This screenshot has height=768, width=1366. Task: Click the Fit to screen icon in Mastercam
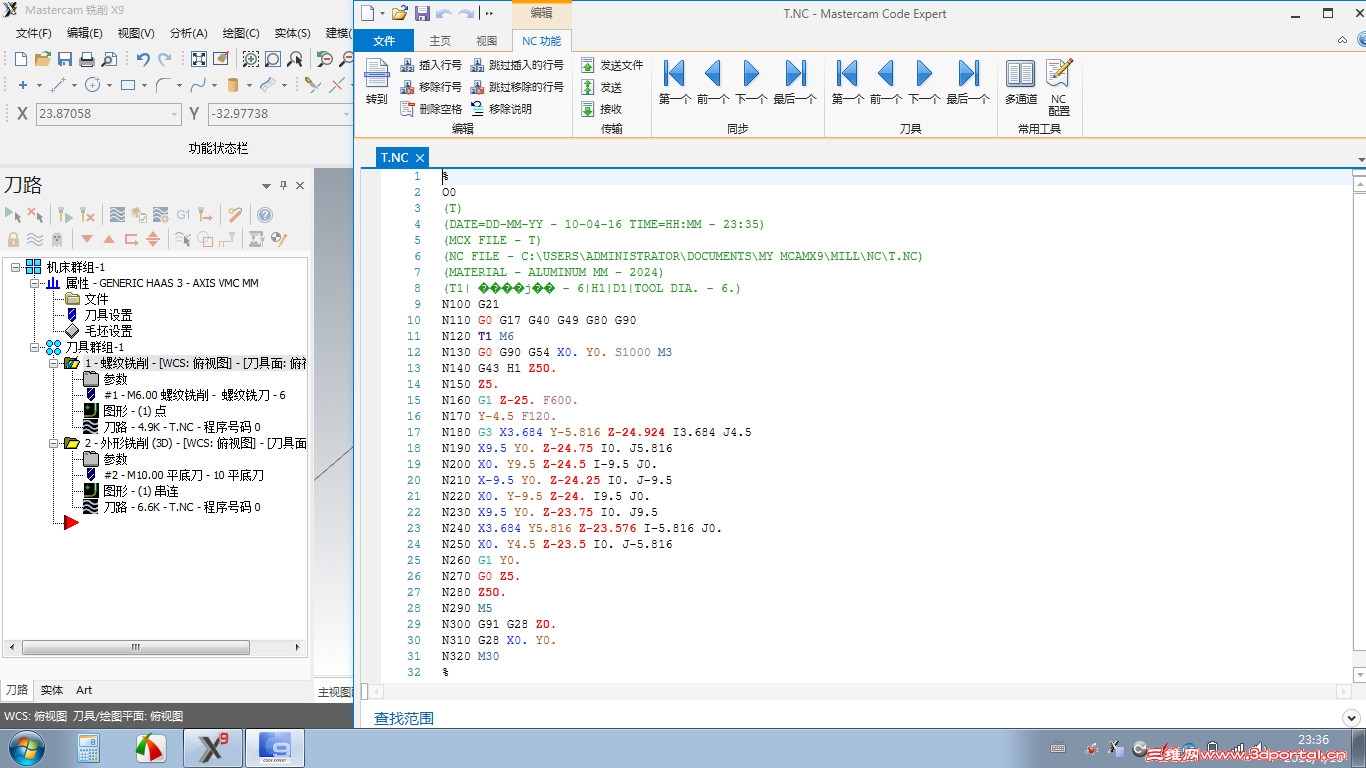click(x=199, y=59)
